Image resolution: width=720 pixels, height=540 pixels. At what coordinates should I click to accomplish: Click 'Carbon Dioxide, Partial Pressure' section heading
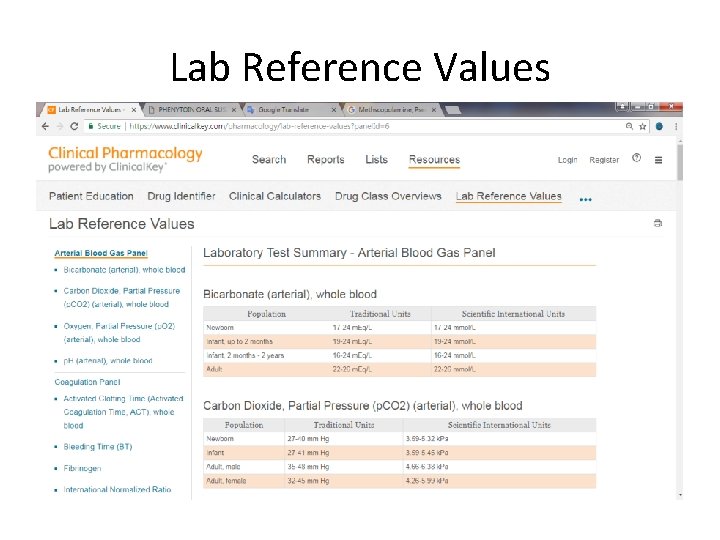click(x=363, y=406)
